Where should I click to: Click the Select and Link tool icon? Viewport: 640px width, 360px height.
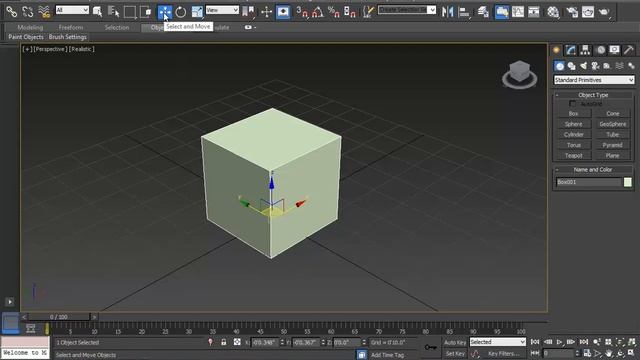[x=11, y=12]
